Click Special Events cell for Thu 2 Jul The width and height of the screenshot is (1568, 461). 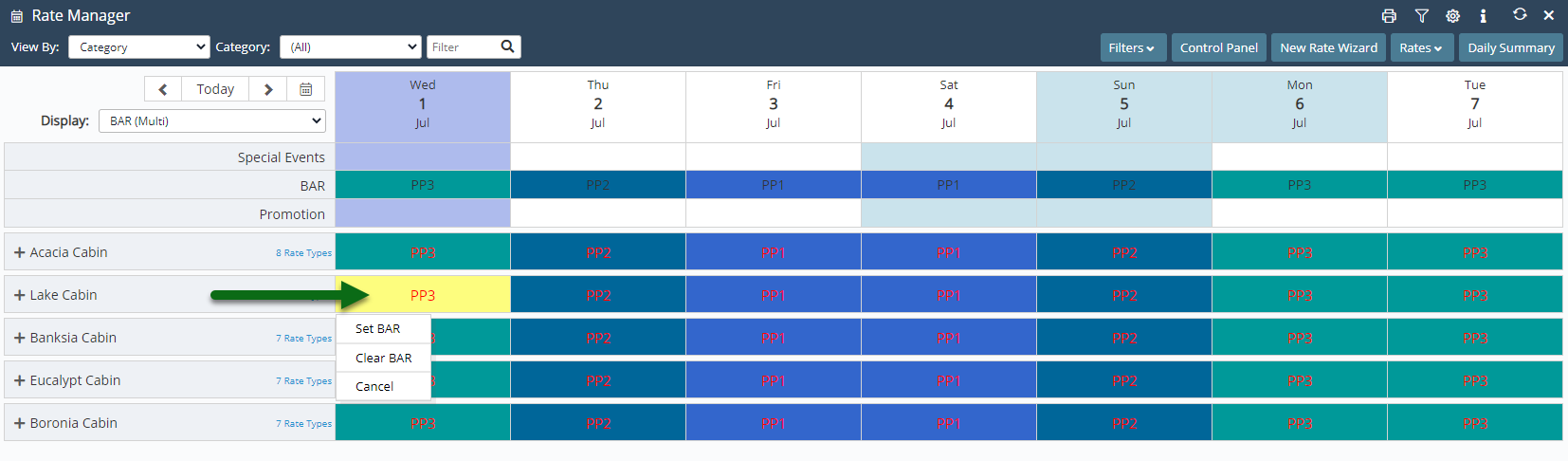[598, 157]
